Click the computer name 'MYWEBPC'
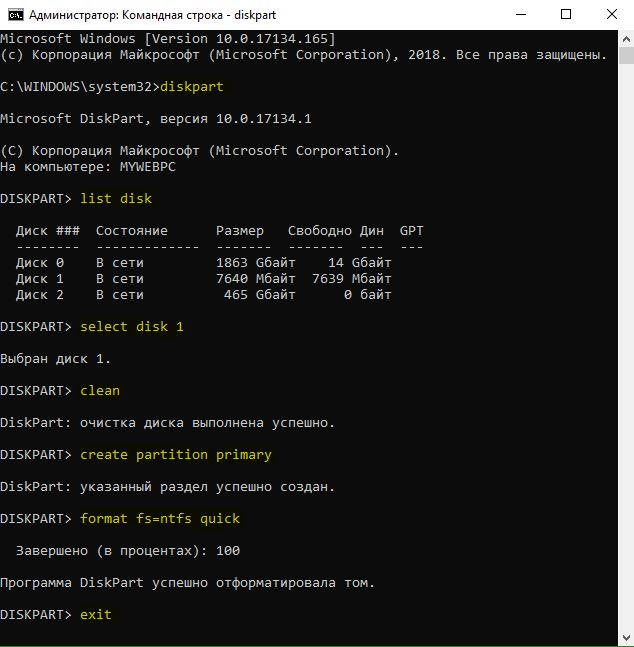634x647 pixels. [148, 167]
